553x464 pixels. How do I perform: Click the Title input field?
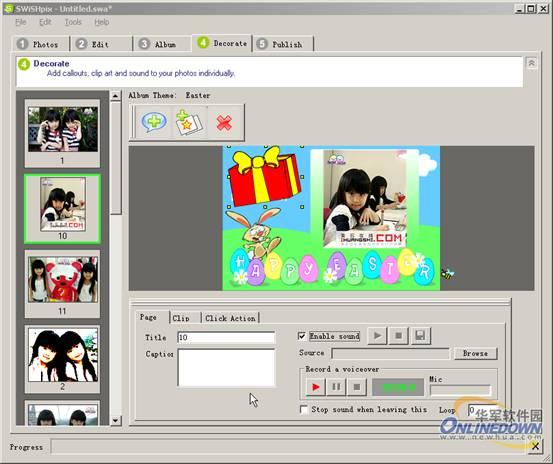click(226, 337)
